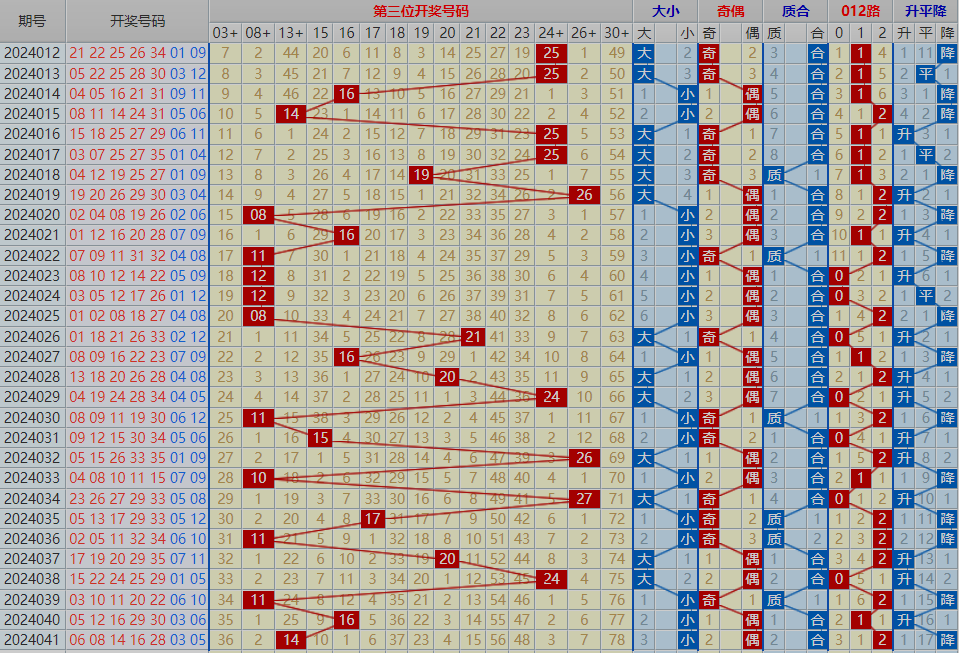
Task: Click blue 平 cell in row 2024017
Action: point(926,155)
